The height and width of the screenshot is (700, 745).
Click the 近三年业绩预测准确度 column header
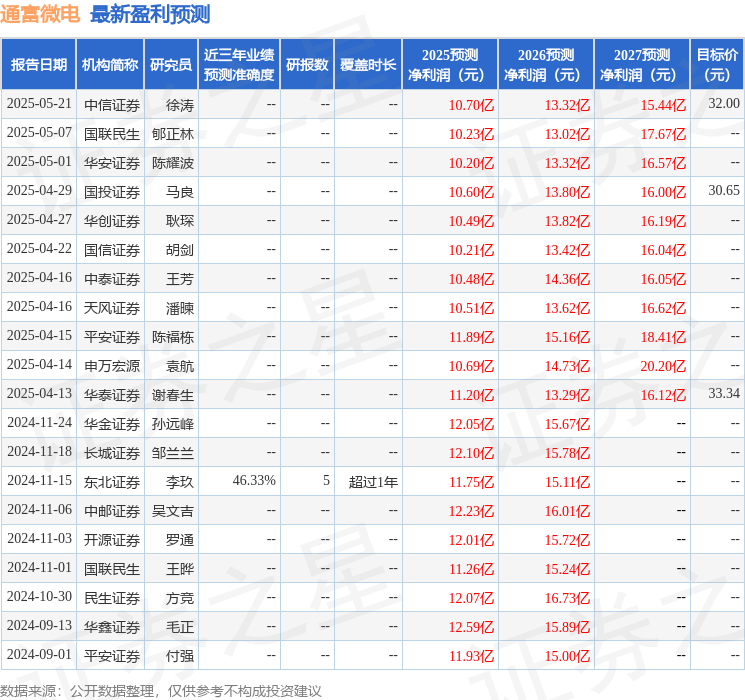[x=239, y=65]
